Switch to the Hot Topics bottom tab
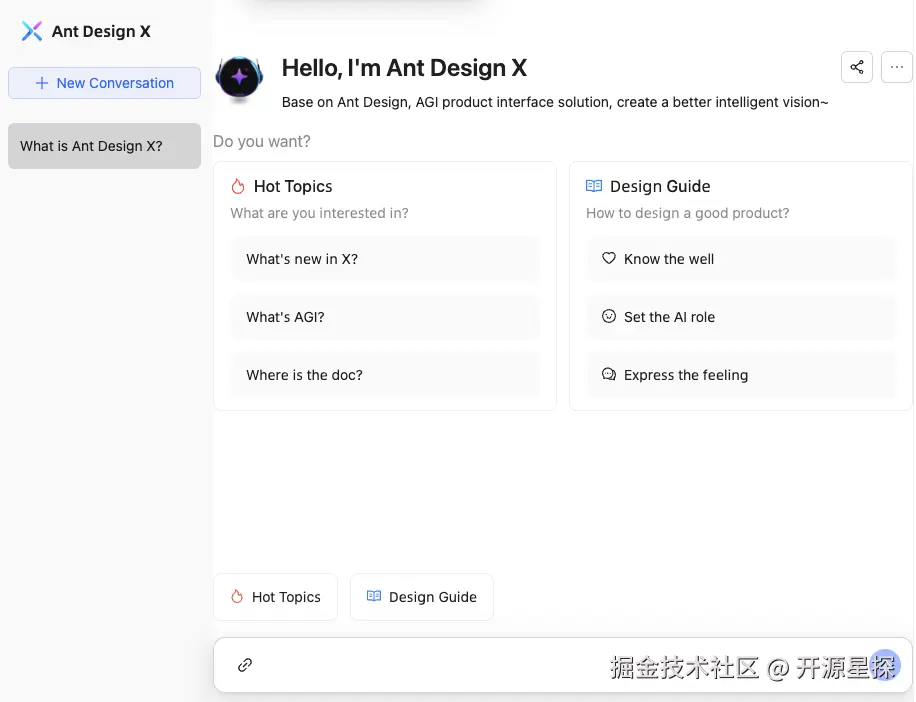The height and width of the screenshot is (702, 916). click(275, 596)
